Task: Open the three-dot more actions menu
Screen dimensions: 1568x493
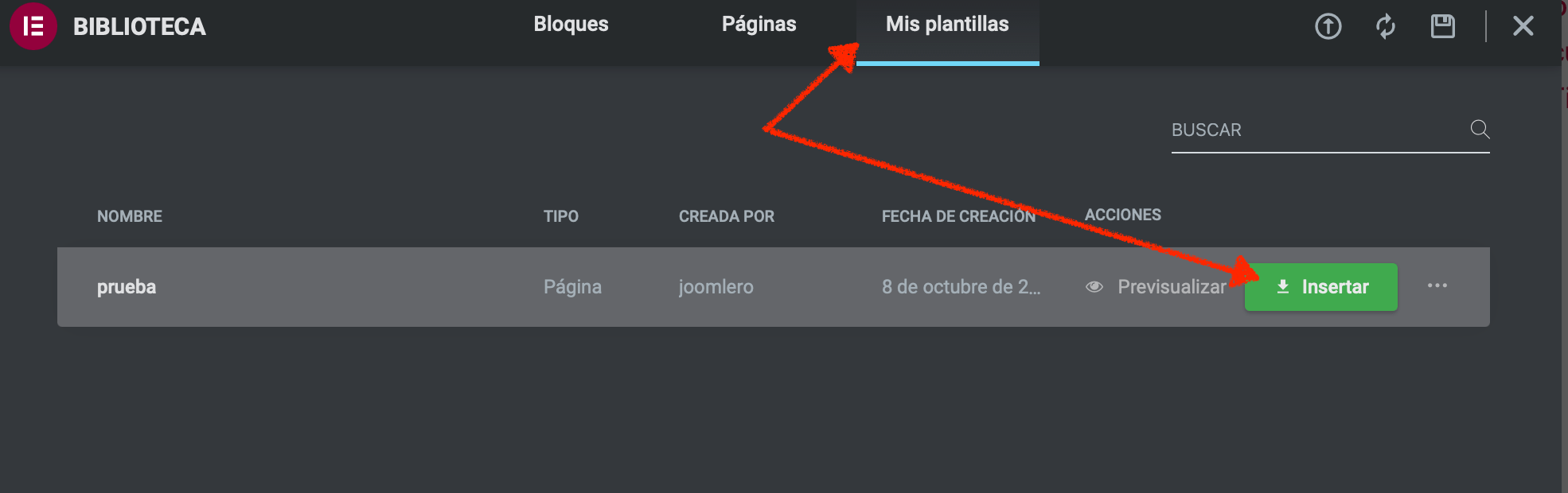Action: tap(1437, 286)
